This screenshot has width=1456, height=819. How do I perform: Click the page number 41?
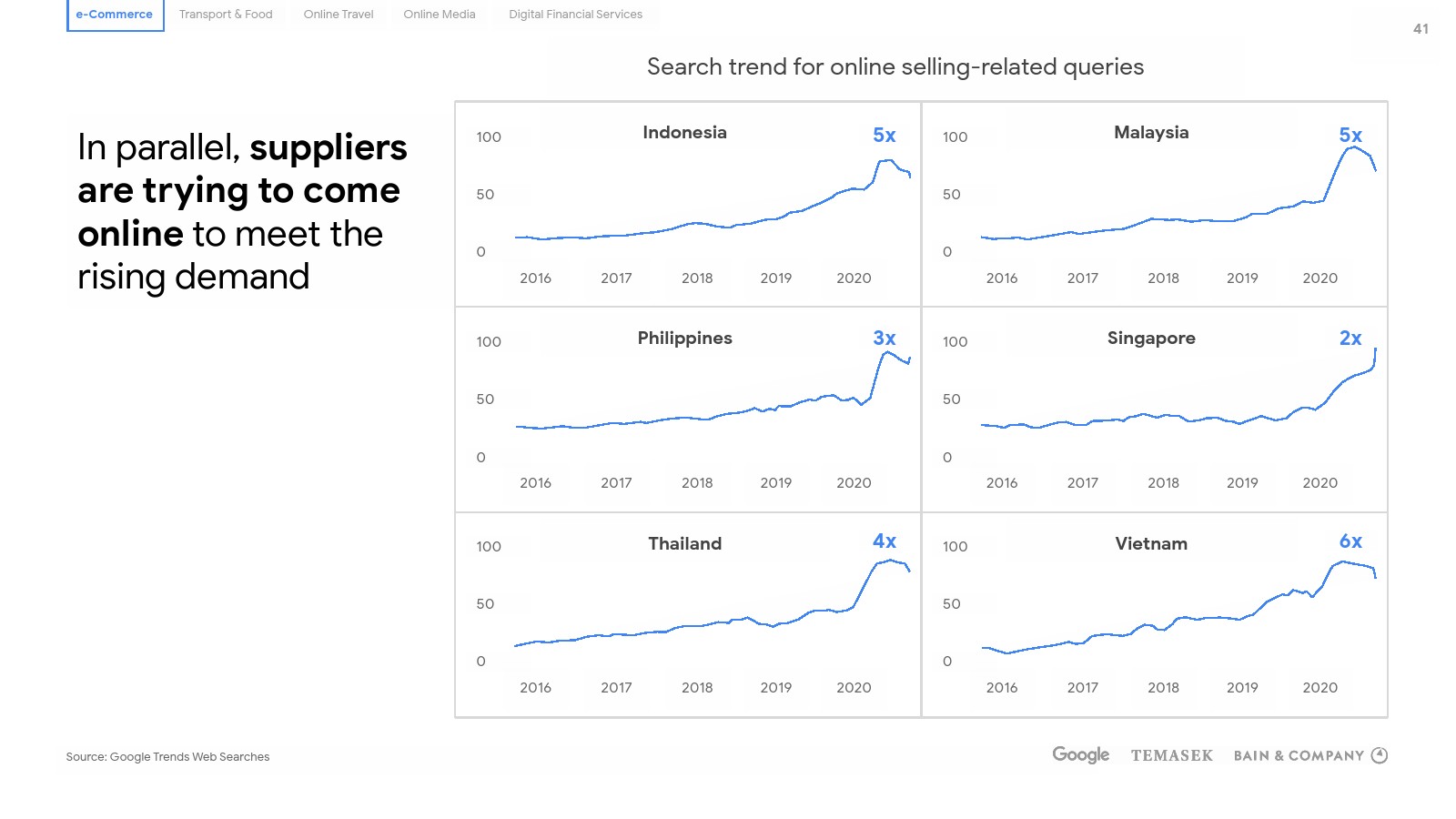(x=1421, y=29)
